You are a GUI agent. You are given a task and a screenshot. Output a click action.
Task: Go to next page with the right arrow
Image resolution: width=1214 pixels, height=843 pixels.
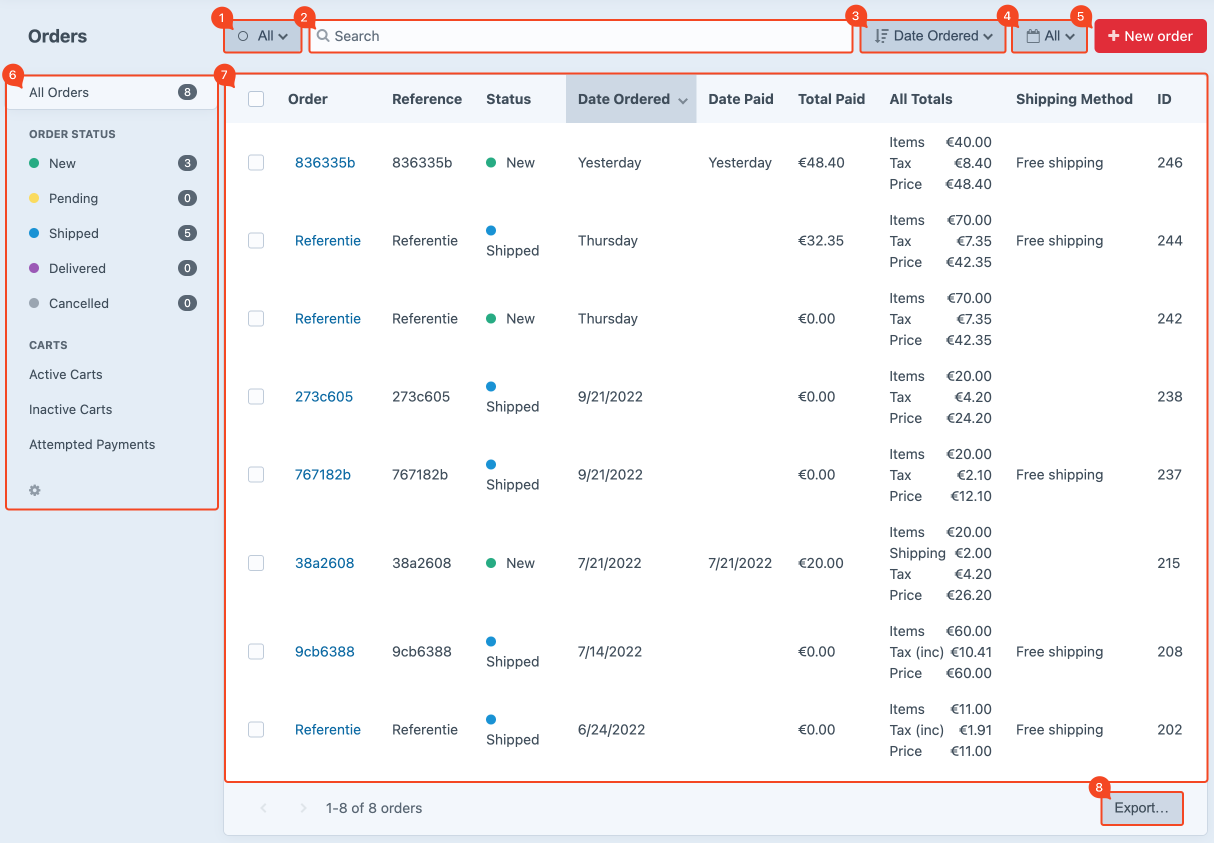pyautogui.click(x=303, y=808)
